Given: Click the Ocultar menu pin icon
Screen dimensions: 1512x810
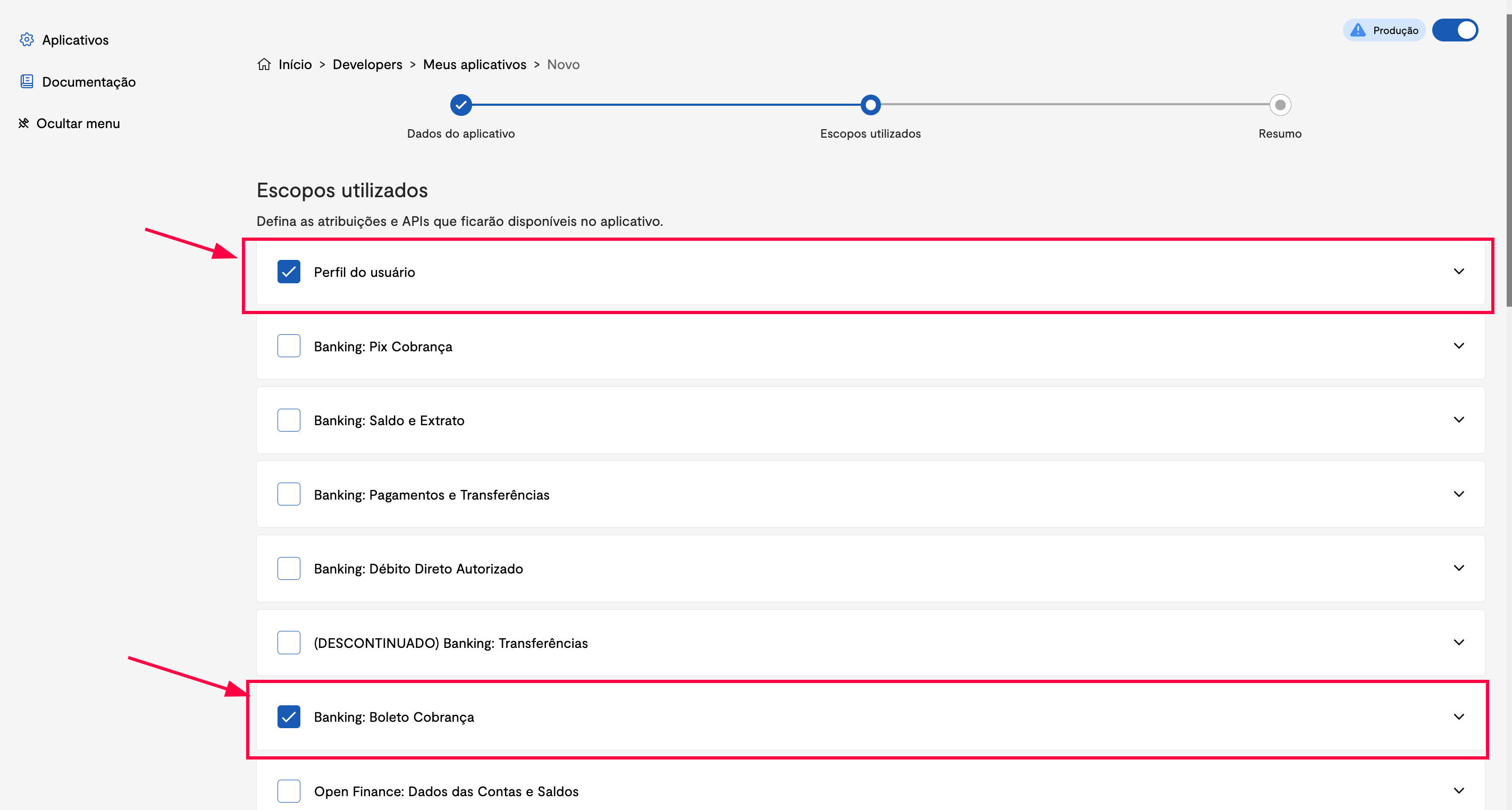Looking at the screenshot, I should tap(23, 123).
